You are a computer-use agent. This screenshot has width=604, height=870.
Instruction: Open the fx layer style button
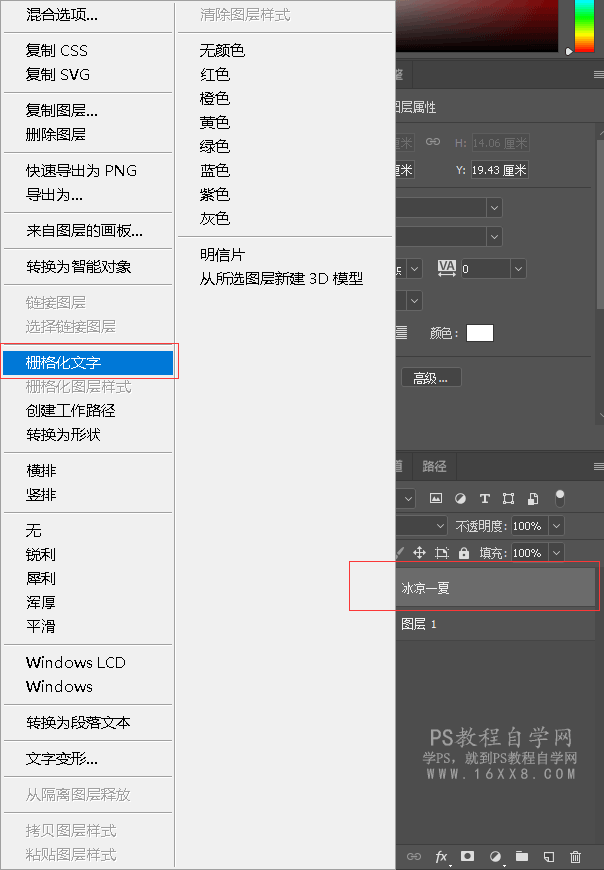tap(441, 857)
